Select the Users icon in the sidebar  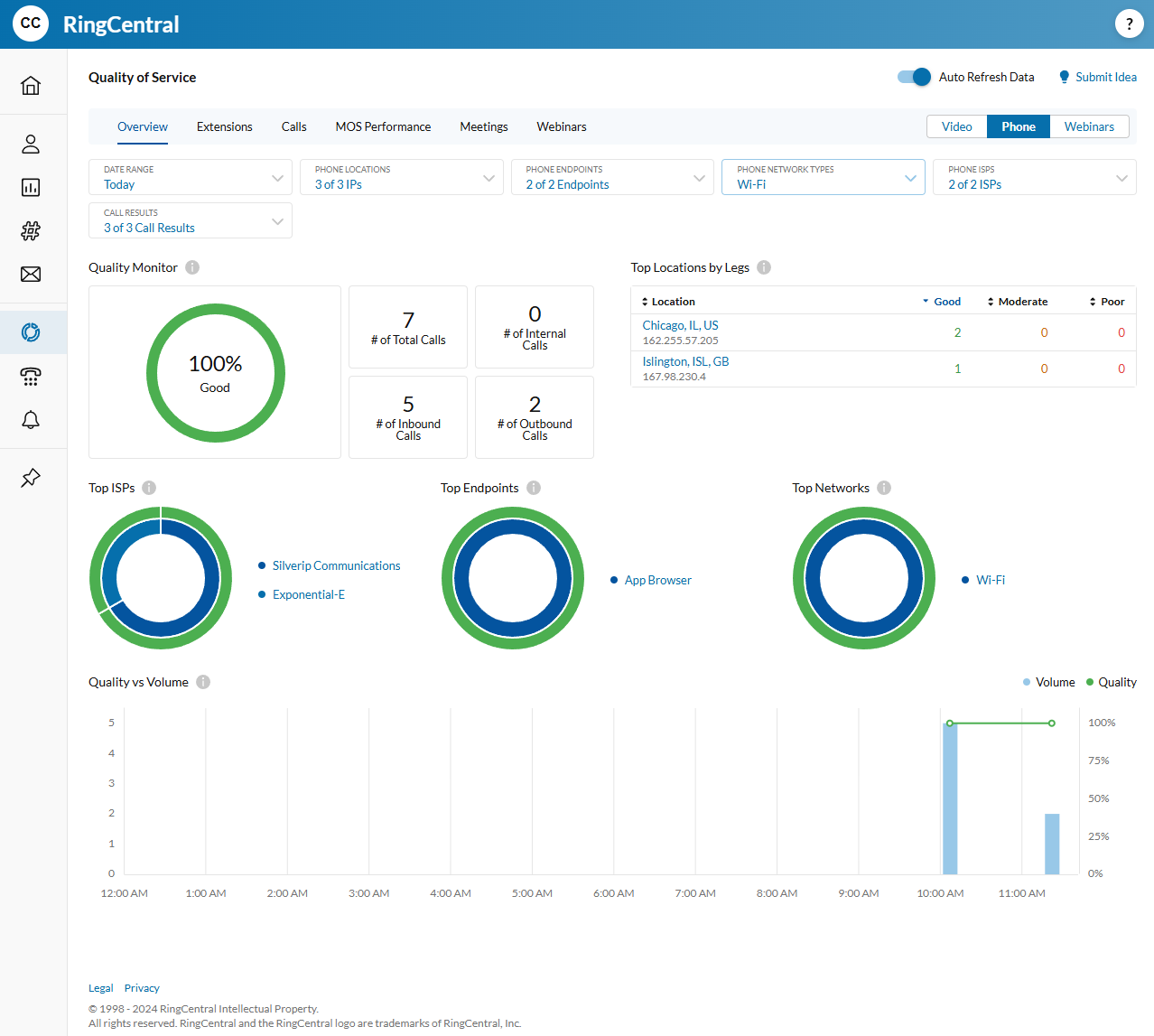point(30,144)
